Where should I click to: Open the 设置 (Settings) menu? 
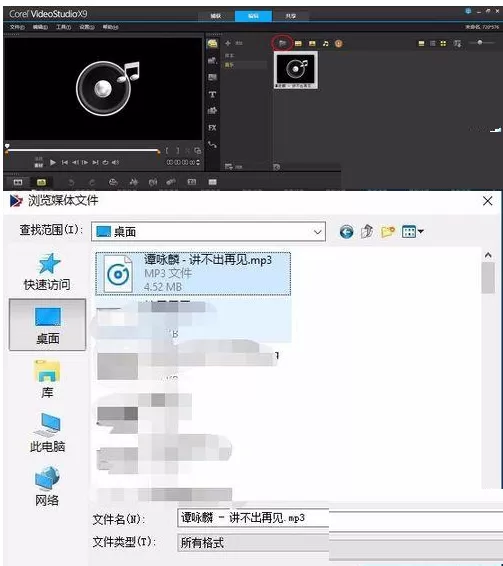click(x=87, y=27)
